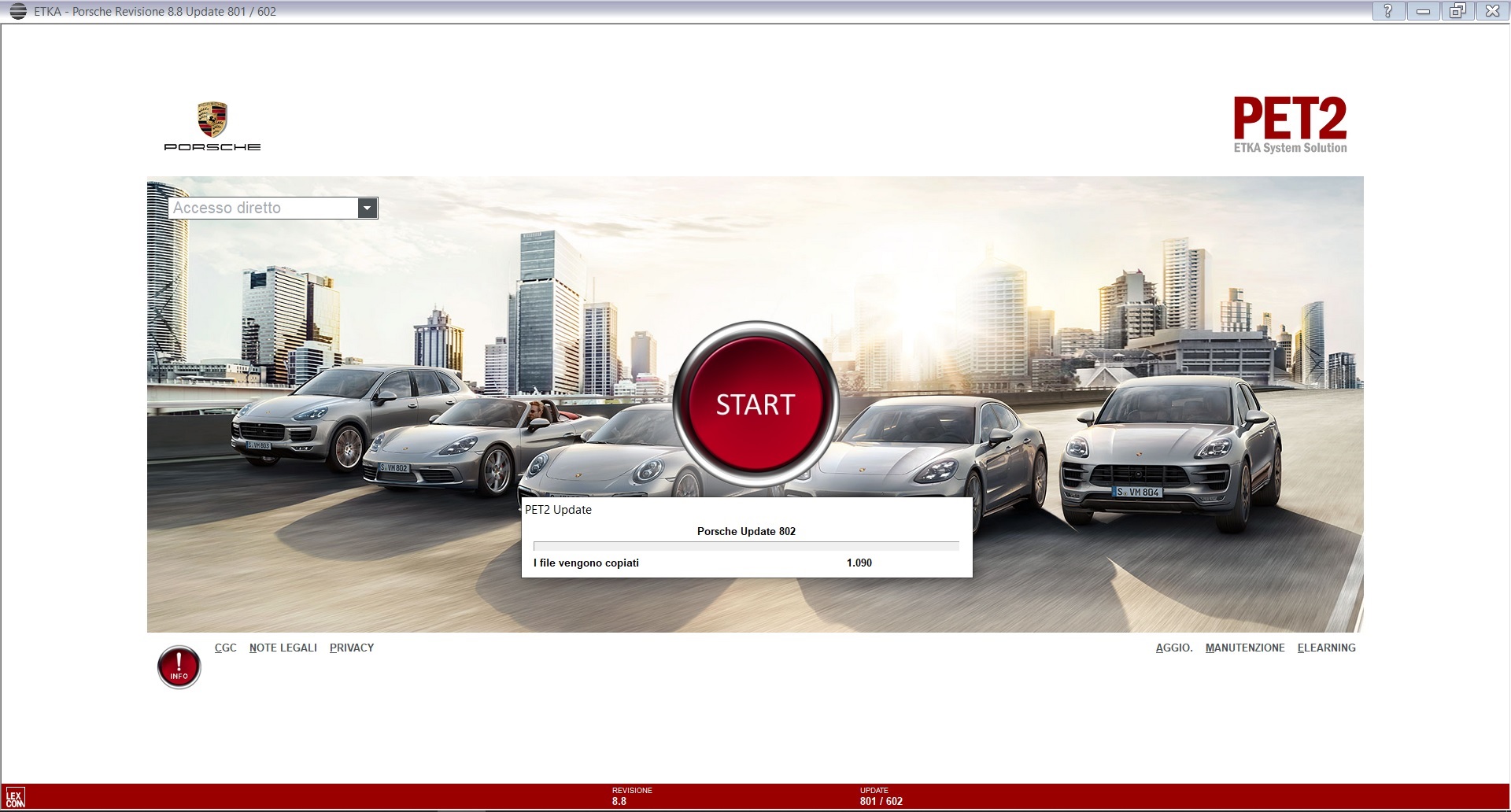This screenshot has height=812, width=1511.
Task: Click the UPDATE 801 / 602 status entry
Action: 881,796
